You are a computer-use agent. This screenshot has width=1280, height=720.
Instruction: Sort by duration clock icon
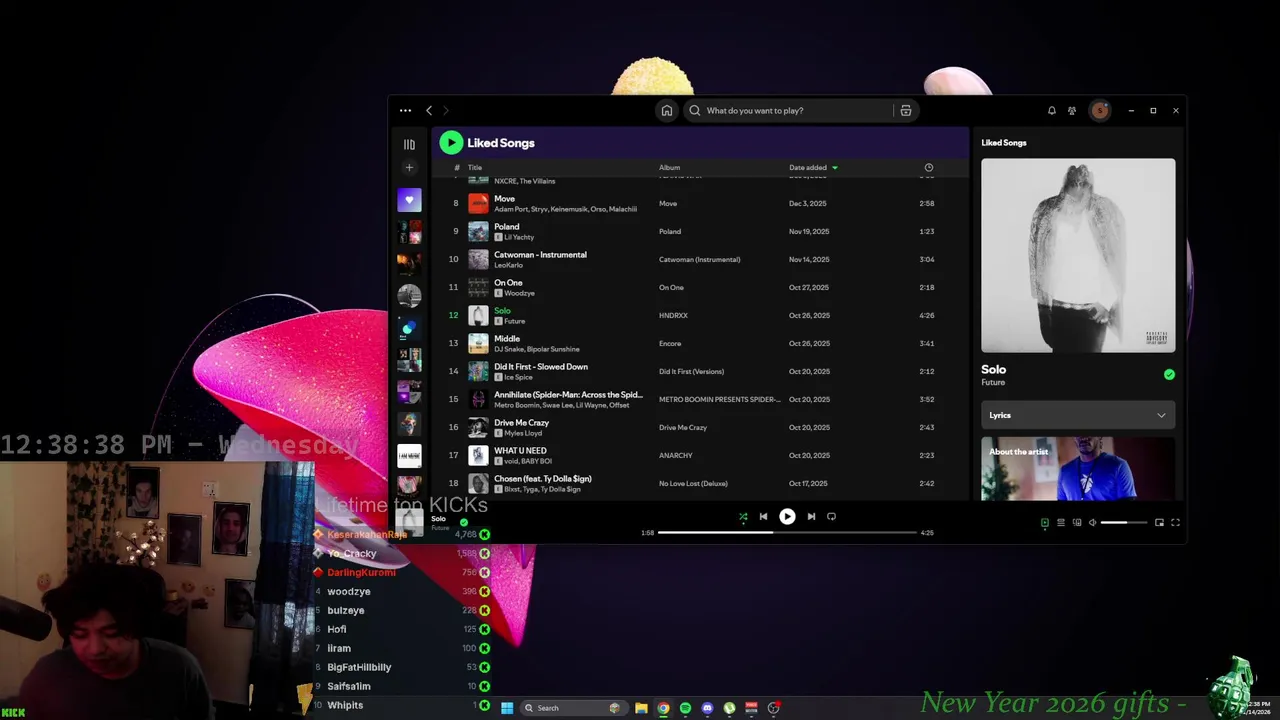click(x=928, y=167)
